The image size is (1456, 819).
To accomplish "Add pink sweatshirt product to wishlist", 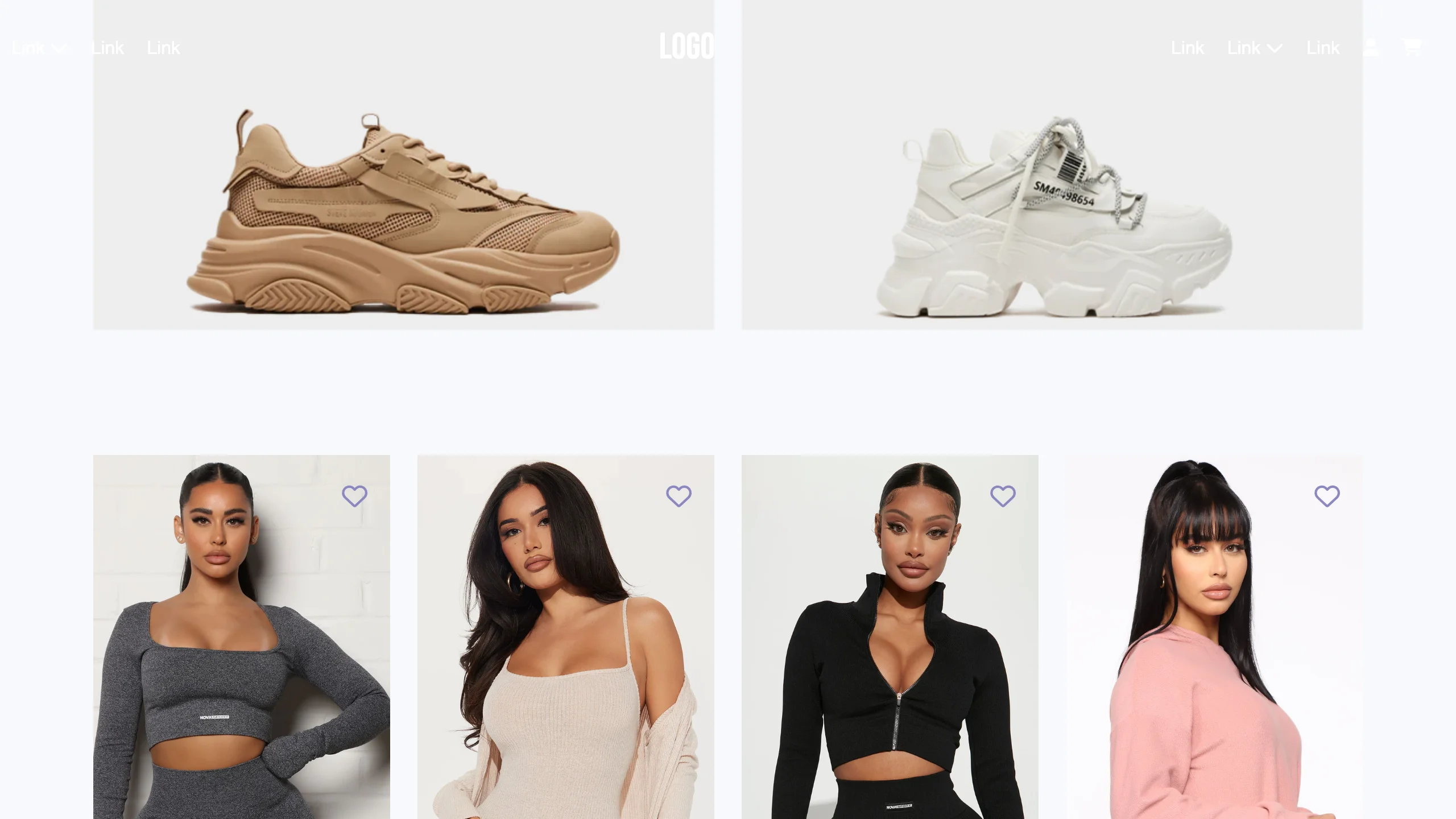I will (x=1327, y=496).
